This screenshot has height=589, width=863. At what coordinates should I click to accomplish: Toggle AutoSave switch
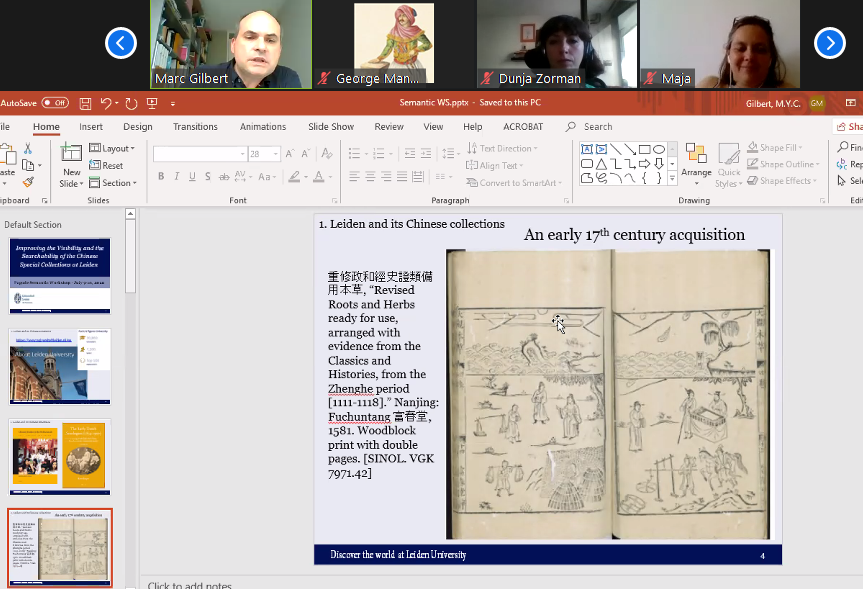[55, 102]
